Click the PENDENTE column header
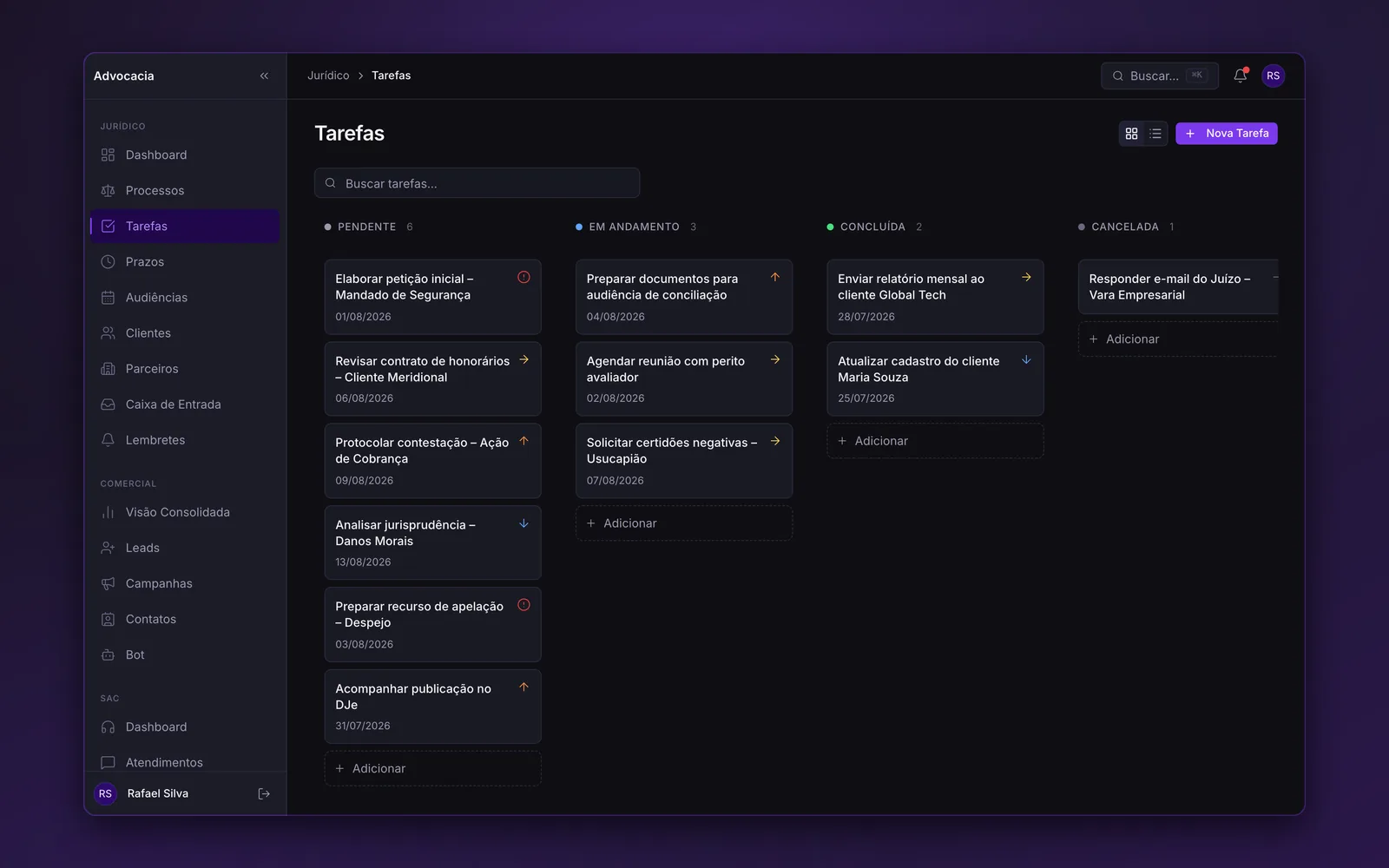This screenshot has height=868, width=1389. [366, 227]
